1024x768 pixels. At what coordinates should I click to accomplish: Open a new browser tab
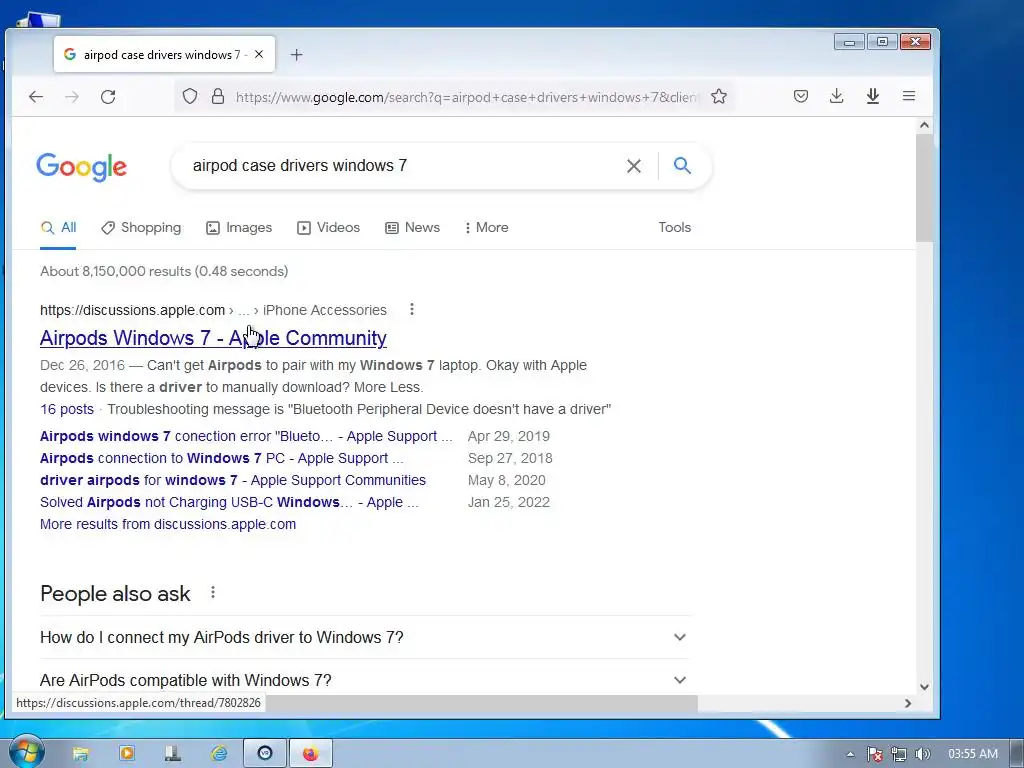(x=296, y=55)
